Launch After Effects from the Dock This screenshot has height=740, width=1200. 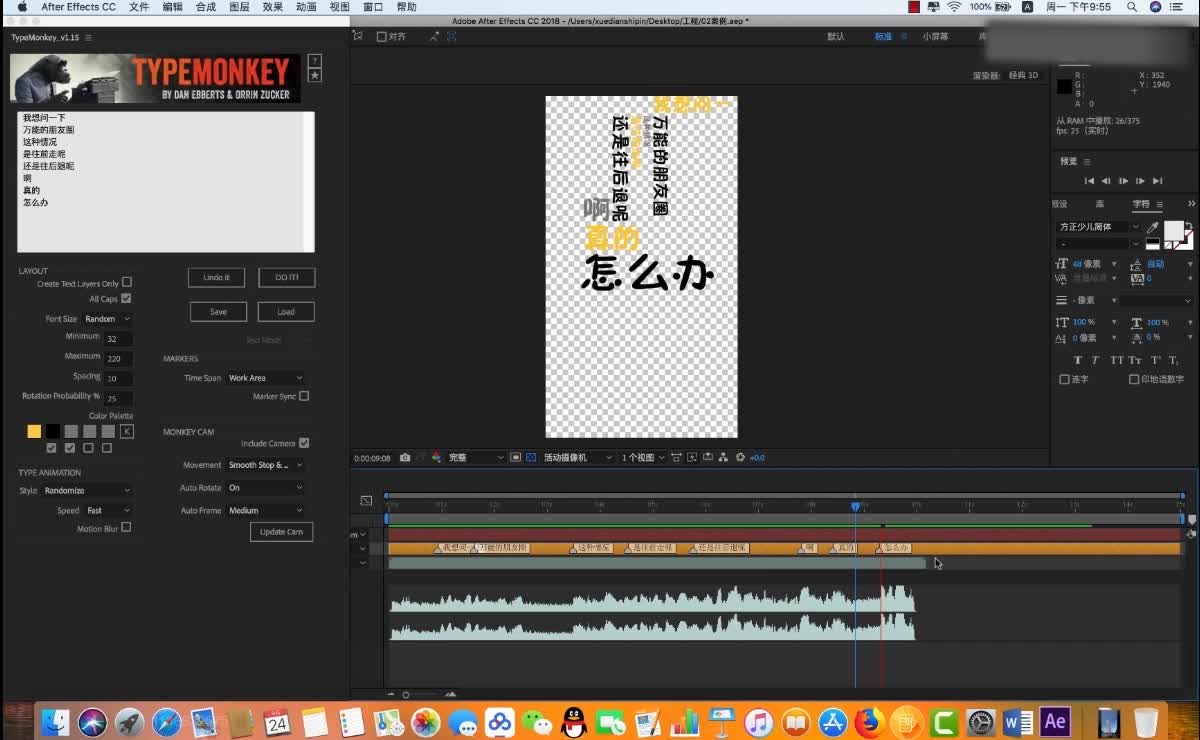(x=1055, y=720)
